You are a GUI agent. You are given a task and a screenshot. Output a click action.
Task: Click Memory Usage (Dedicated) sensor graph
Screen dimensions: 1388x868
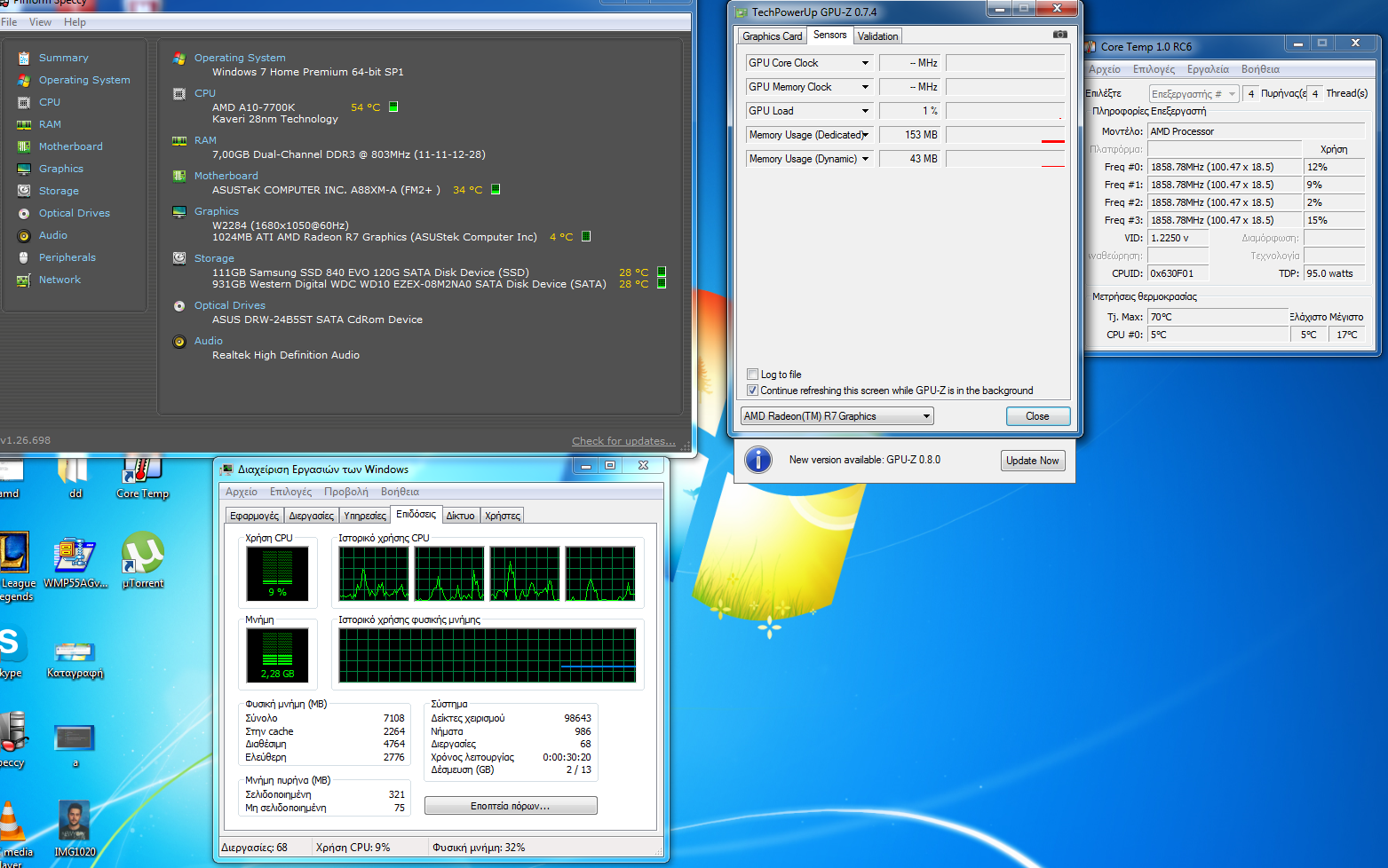[x=1005, y=135]
